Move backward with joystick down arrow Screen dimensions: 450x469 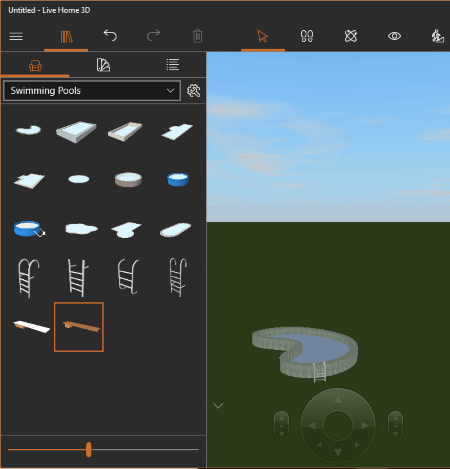[338, 452]
